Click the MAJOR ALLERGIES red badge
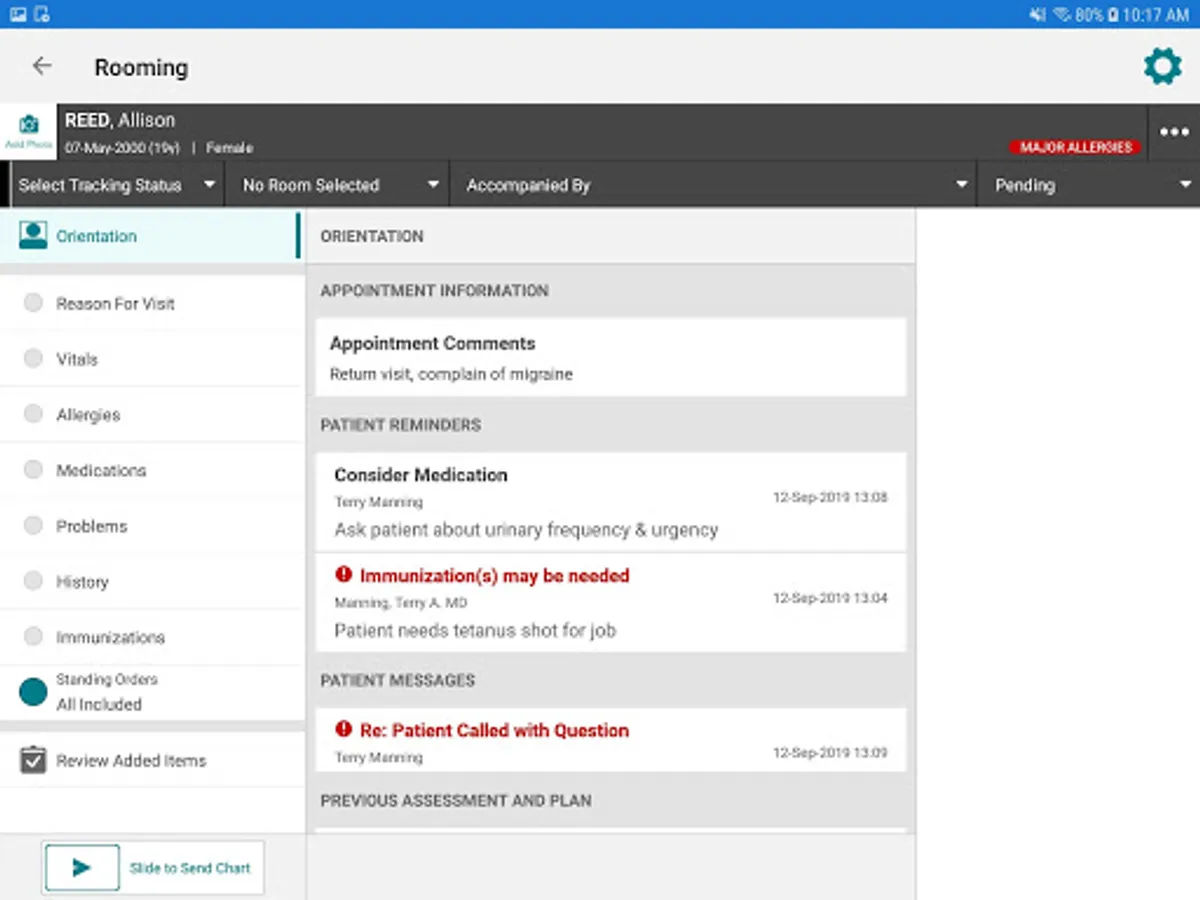The width and height of the screenshot is (1200, 900). [x=1075, y=147]
